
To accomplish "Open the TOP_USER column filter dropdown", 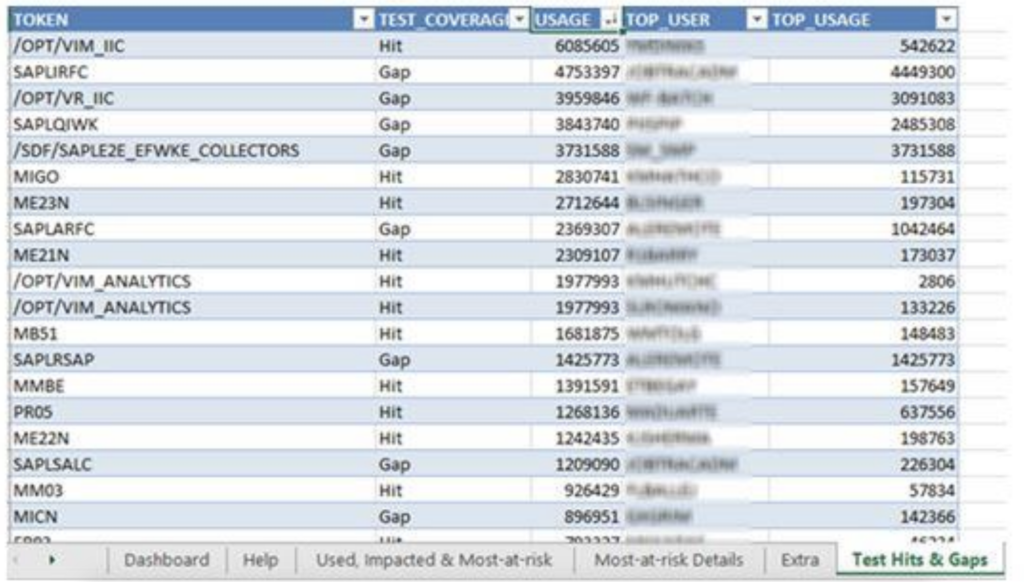I will coord(756,20).
